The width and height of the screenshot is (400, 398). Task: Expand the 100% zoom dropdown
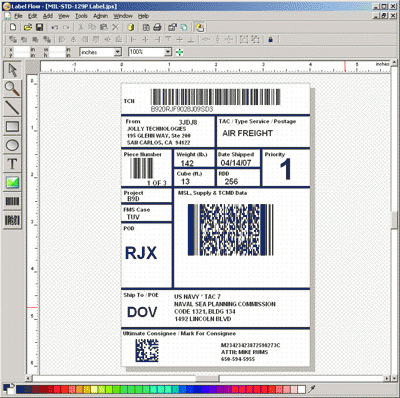168,52
